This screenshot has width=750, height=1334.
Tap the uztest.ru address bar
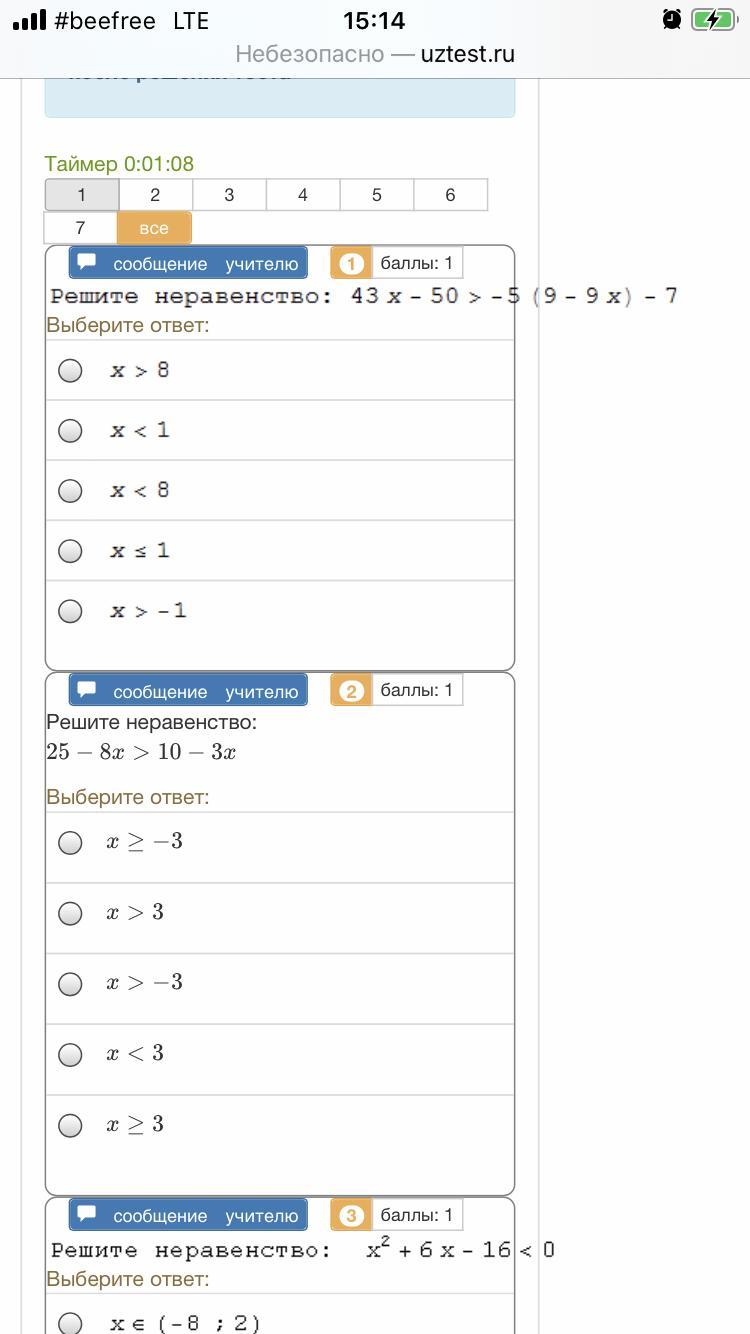(x=375, y=54)
